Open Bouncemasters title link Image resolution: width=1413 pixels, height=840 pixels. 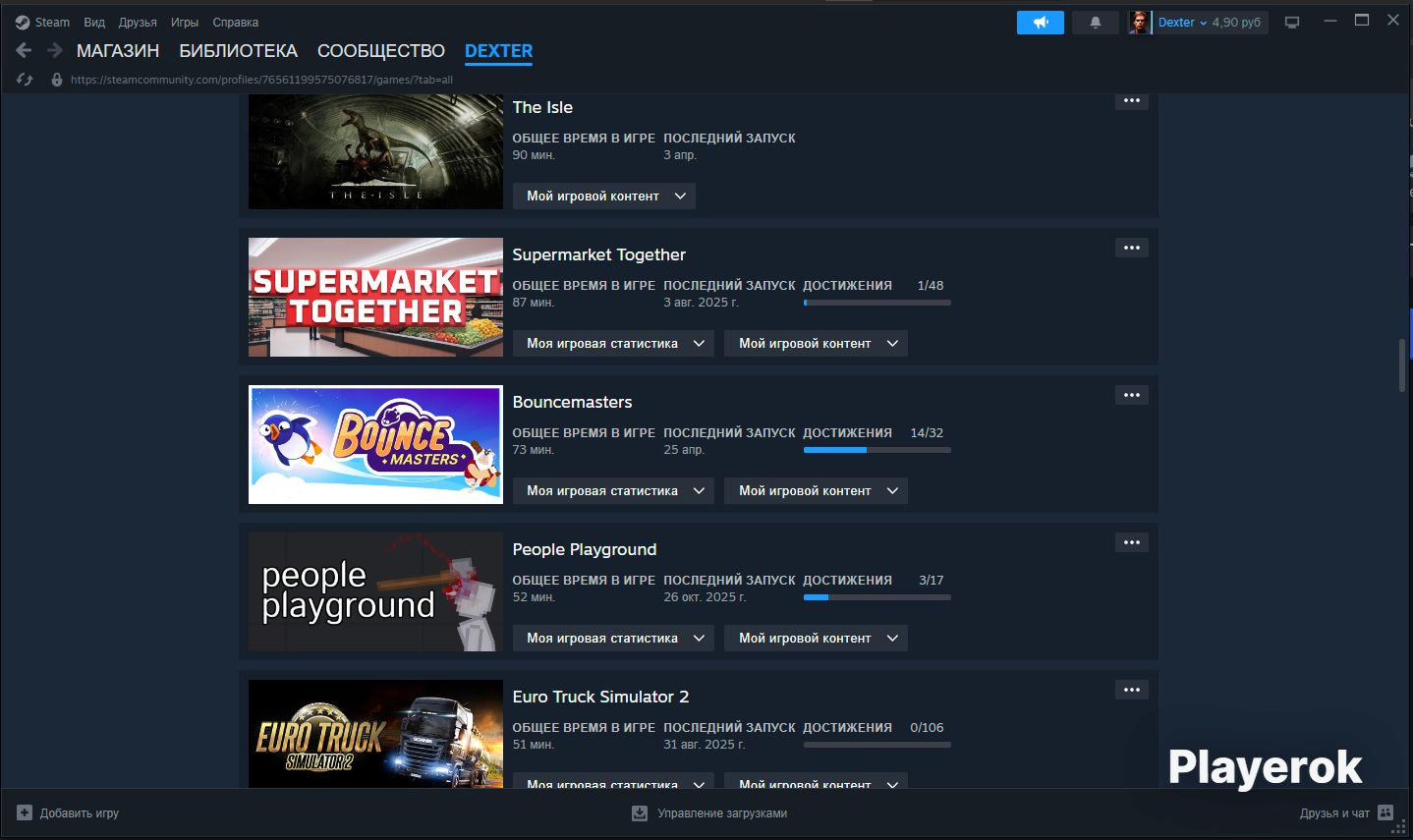(x=572, y=402)
